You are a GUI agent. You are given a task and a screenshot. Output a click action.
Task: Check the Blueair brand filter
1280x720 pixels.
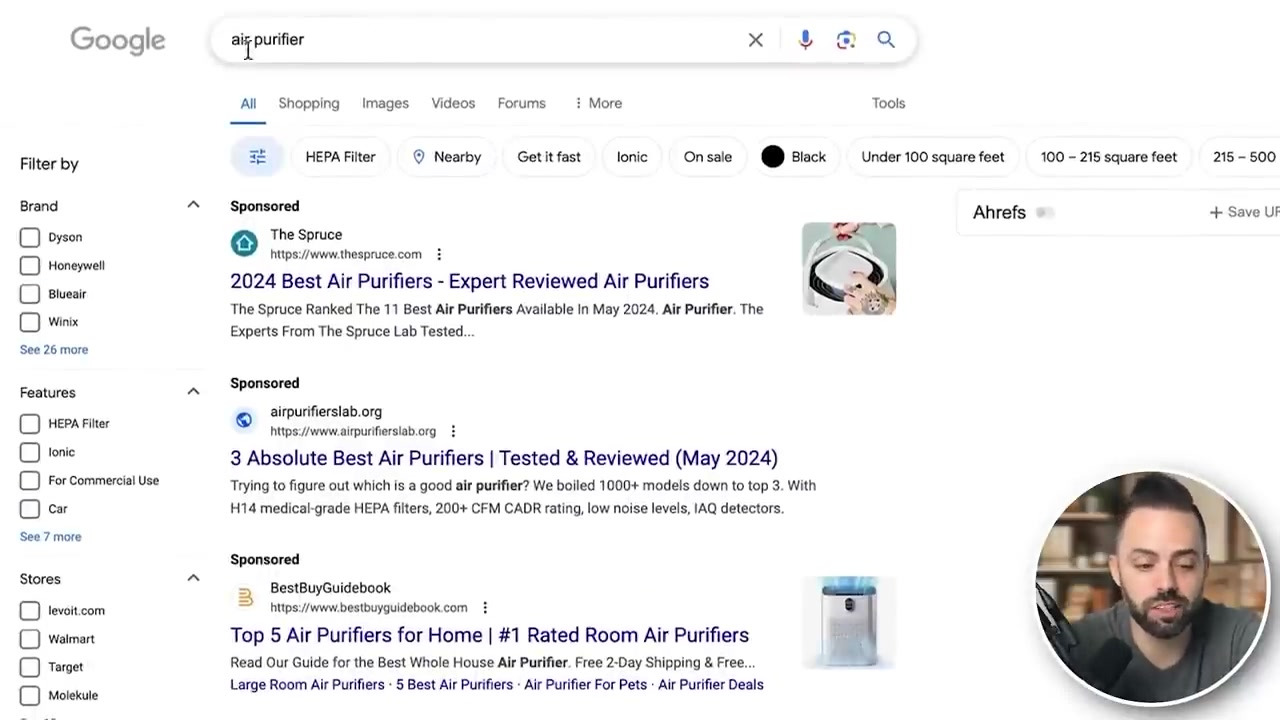point(30,294)
